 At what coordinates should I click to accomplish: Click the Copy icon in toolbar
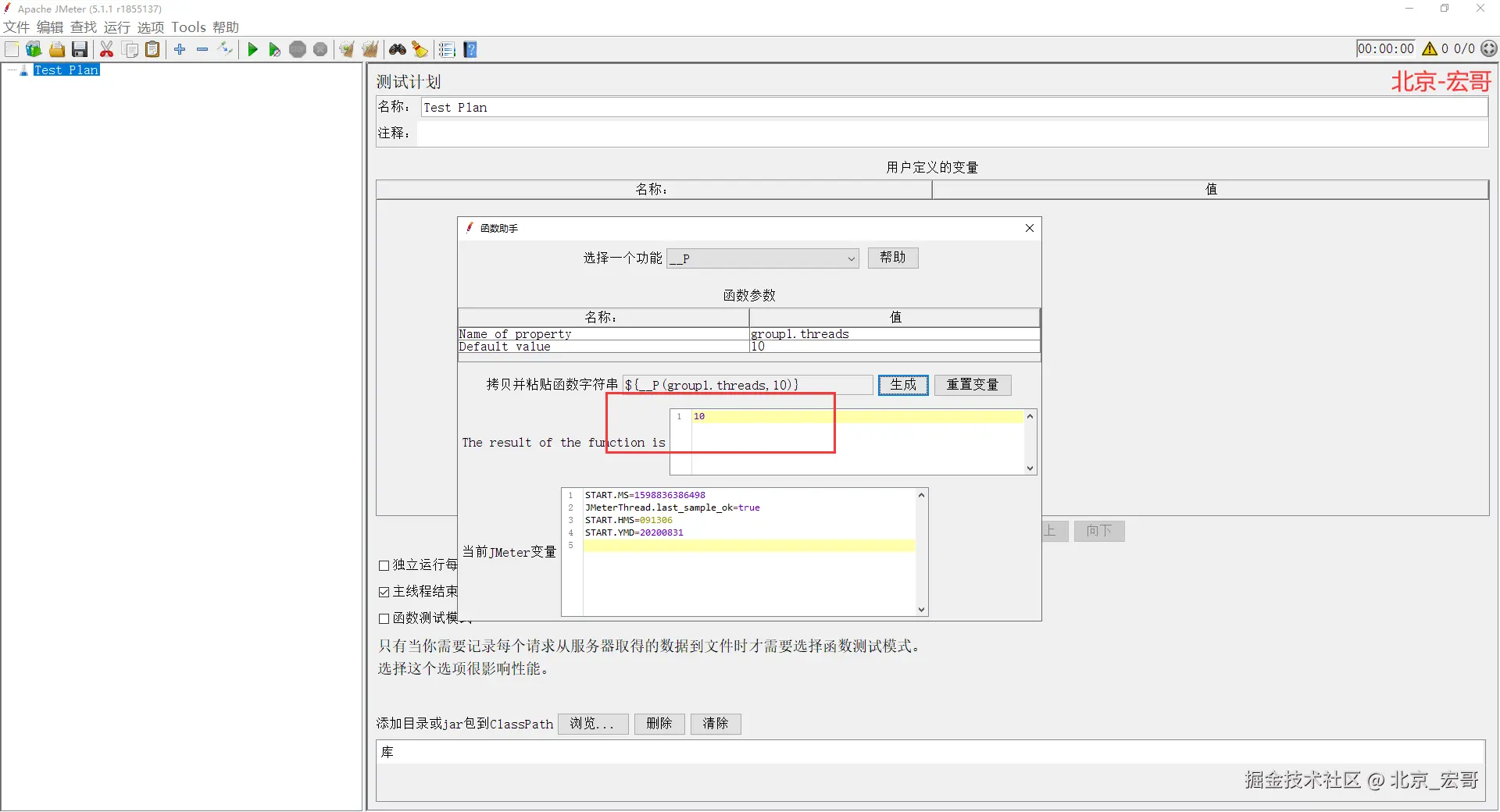tap(130, 49)
